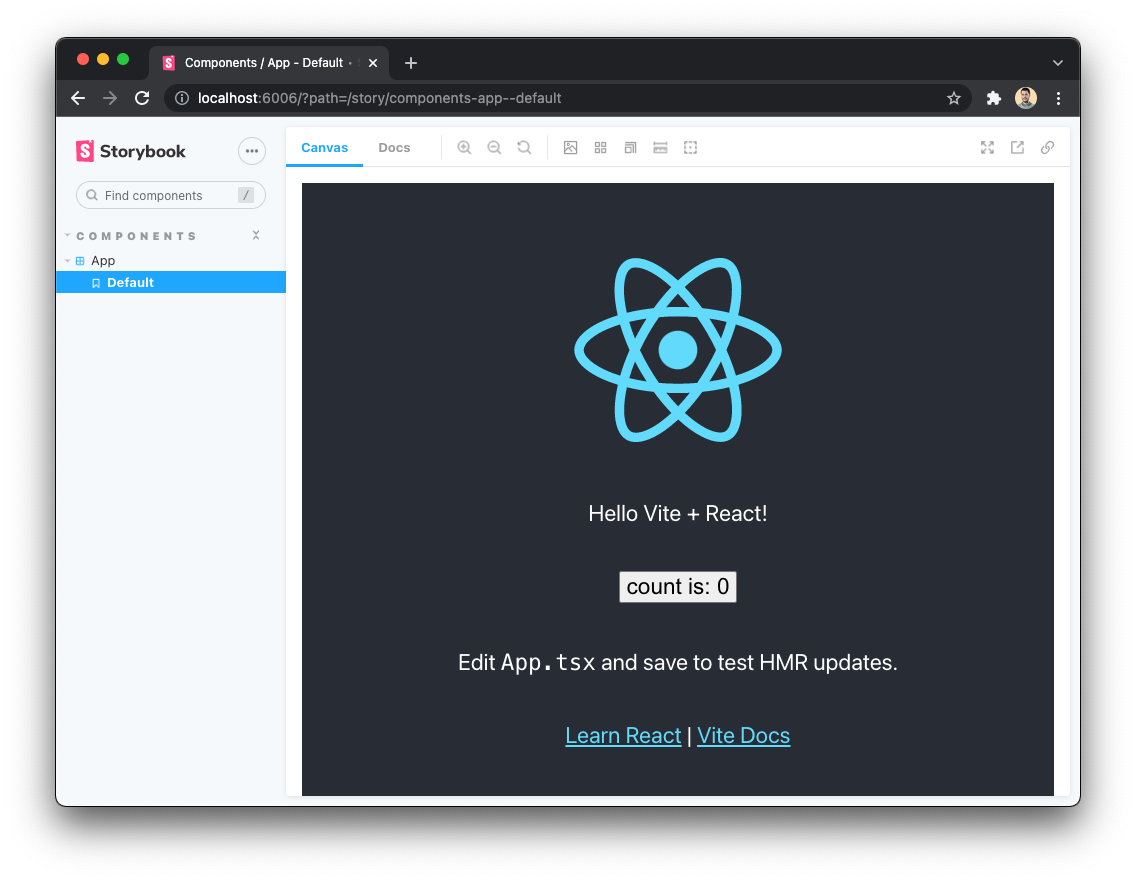This screenshot has height=880, width=1136.
Task: Click the zoom in icon in toolbar
Action: pyautogui.click(x=464, y=148)
